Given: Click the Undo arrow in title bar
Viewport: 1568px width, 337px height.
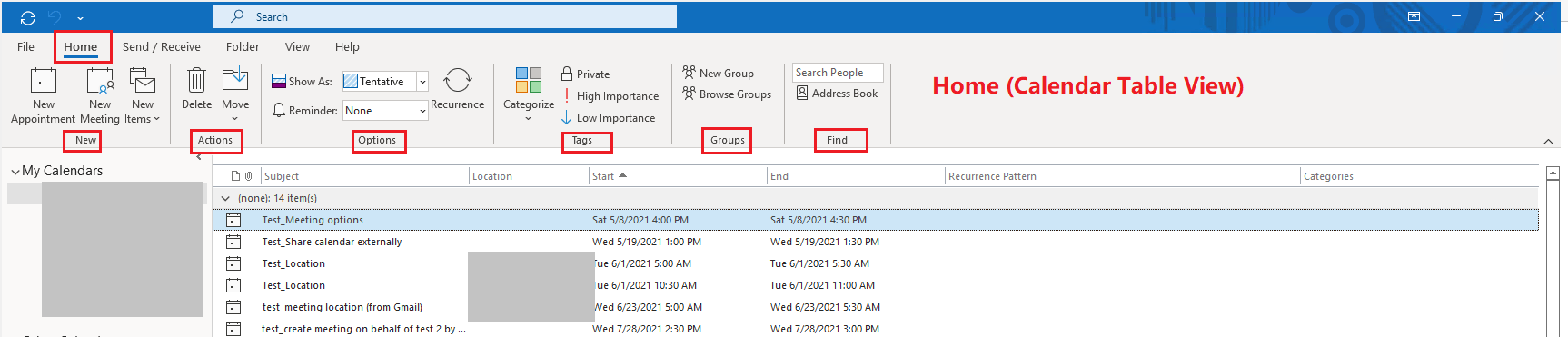Looking at the screenshot, I should [55, 17].
